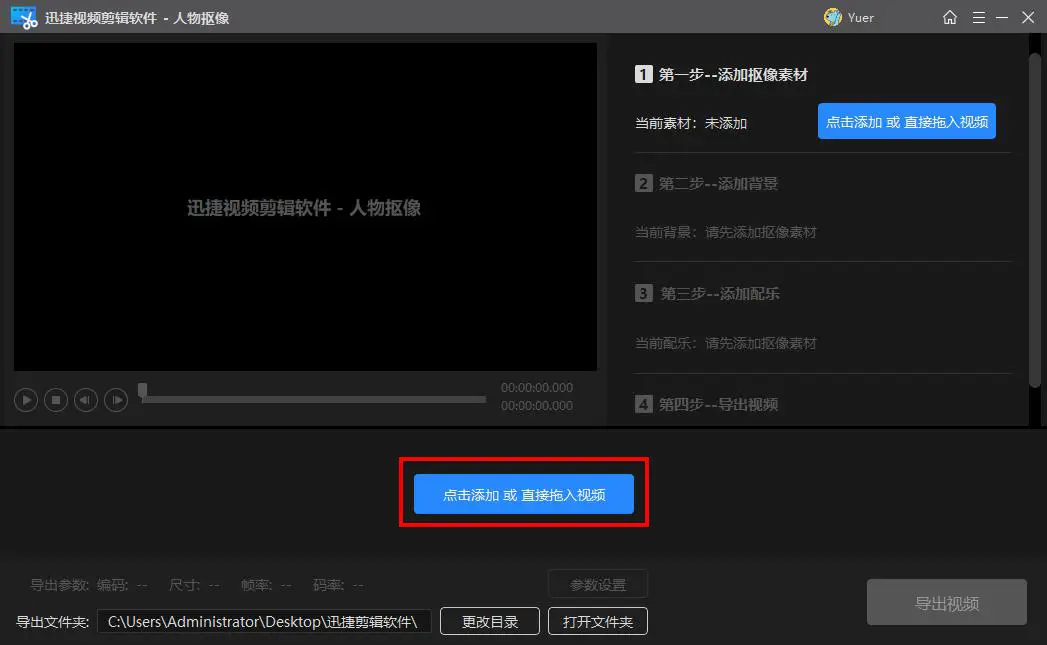
Task: Click the video preview area
Action: [x=305, y=207]
